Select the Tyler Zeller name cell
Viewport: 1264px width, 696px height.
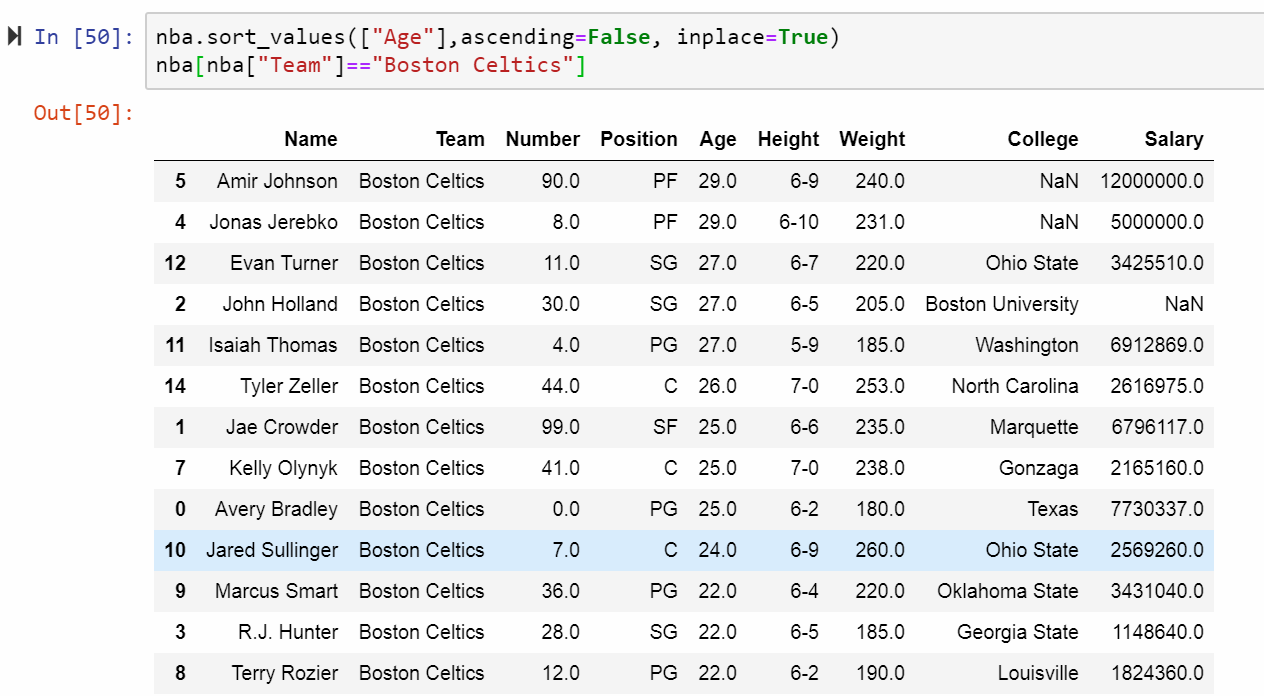coord(289,386)
